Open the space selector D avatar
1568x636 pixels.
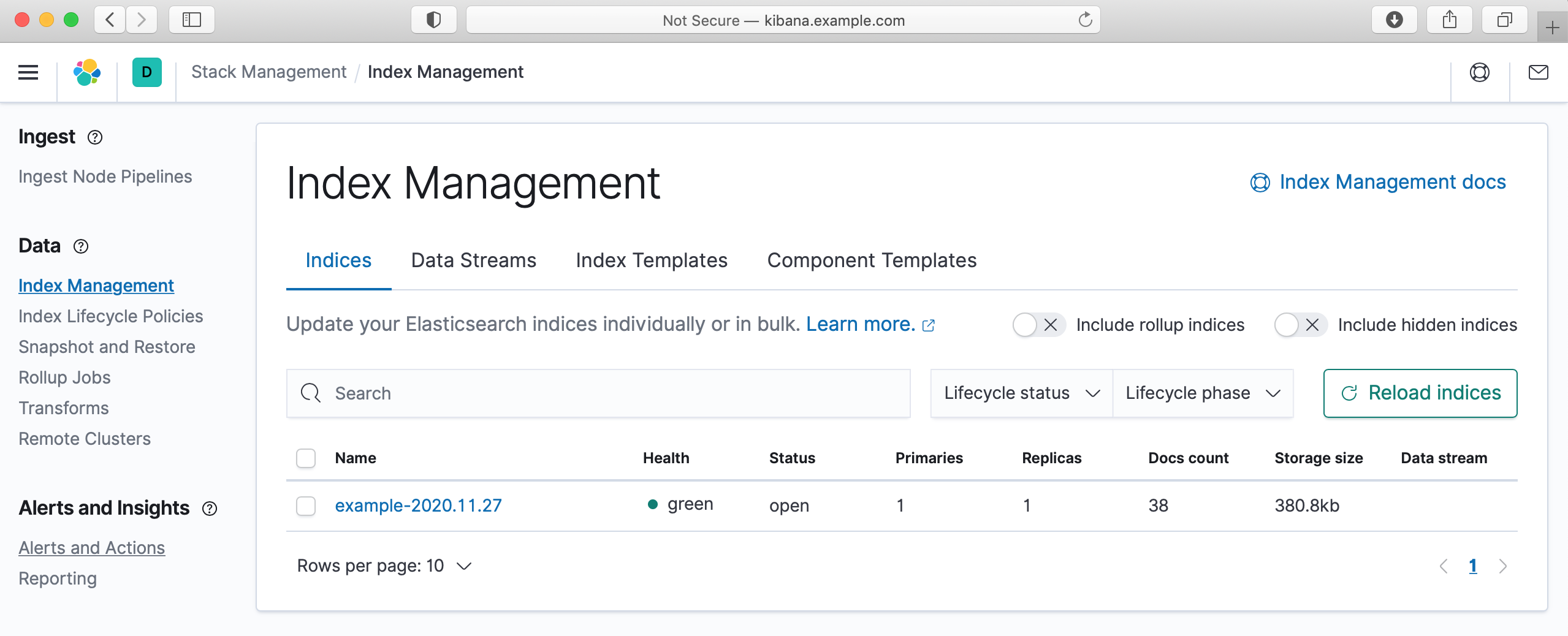(147, 72)
